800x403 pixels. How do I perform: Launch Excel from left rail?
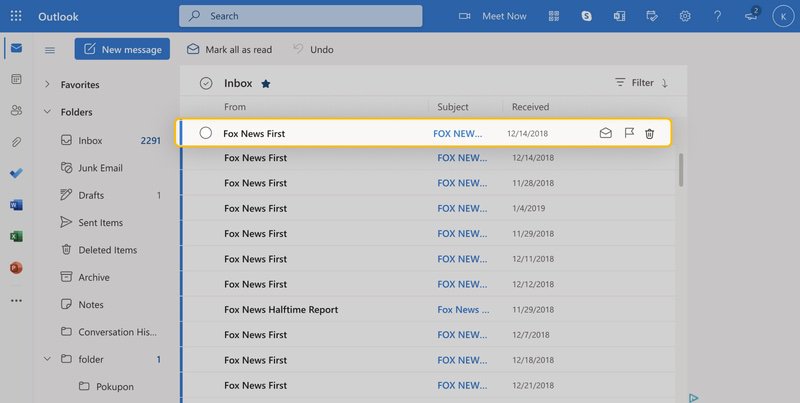pyautogui.click(x=16, y=236)
